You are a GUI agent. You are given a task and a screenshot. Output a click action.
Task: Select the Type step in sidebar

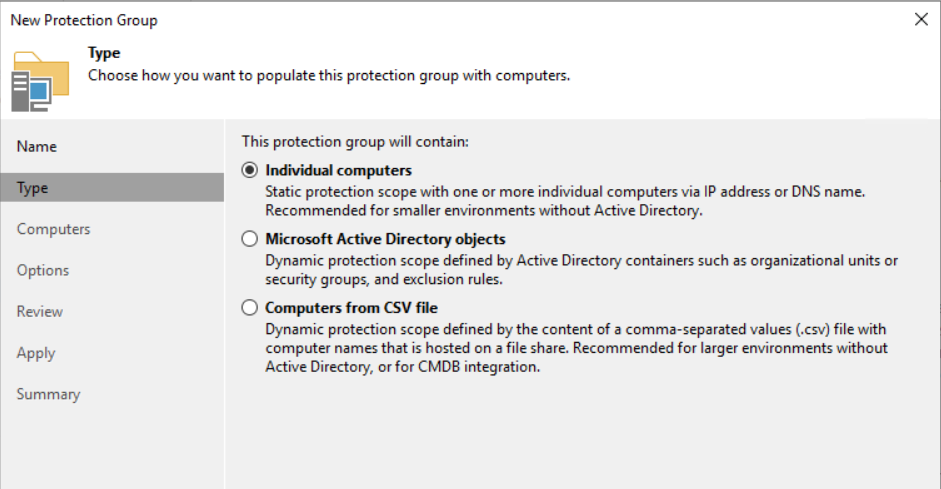33,188
